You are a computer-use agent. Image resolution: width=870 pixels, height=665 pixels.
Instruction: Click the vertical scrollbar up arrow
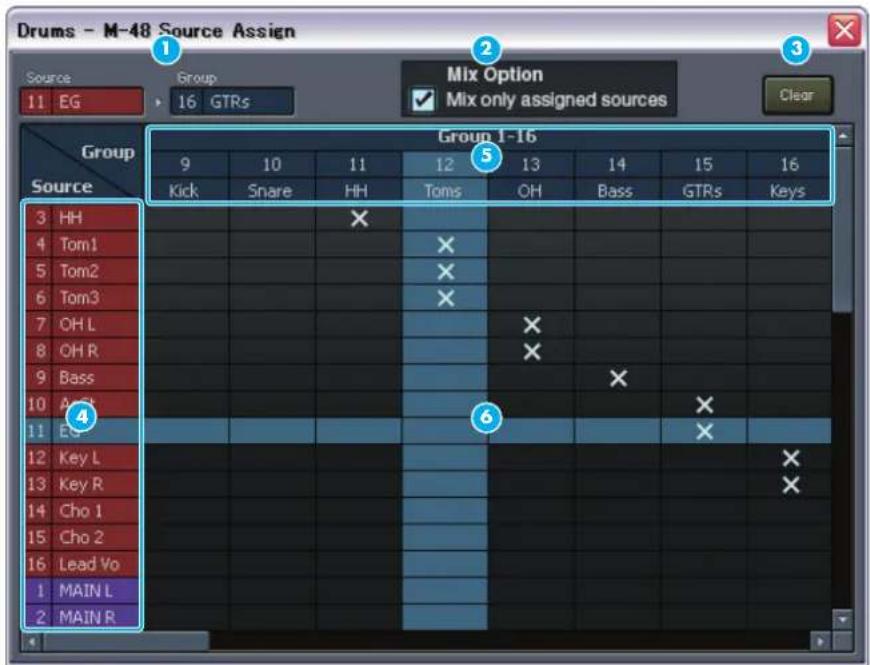click(x=843, y=136)
